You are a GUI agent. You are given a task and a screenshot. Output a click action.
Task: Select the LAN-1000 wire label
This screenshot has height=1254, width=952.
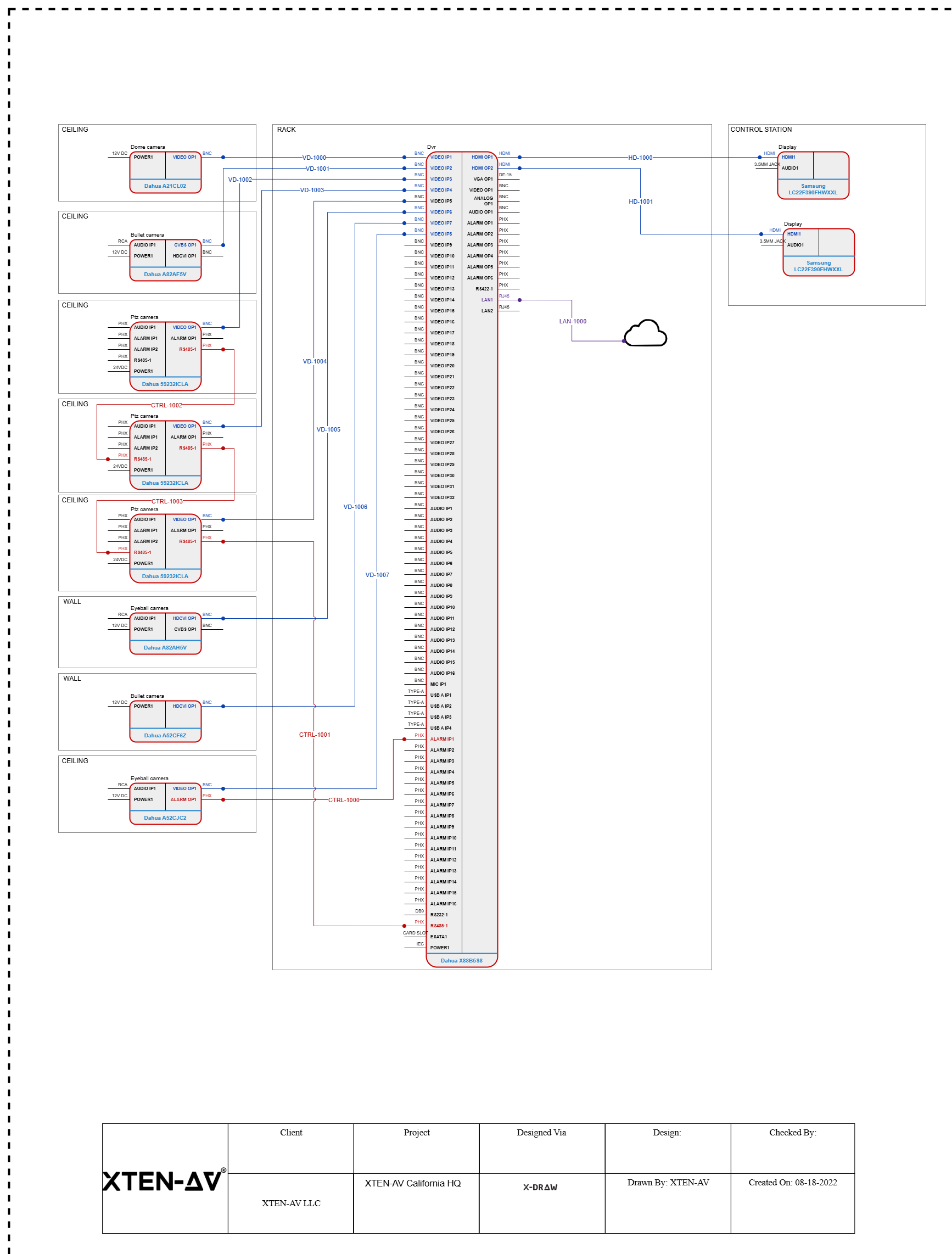573,320
